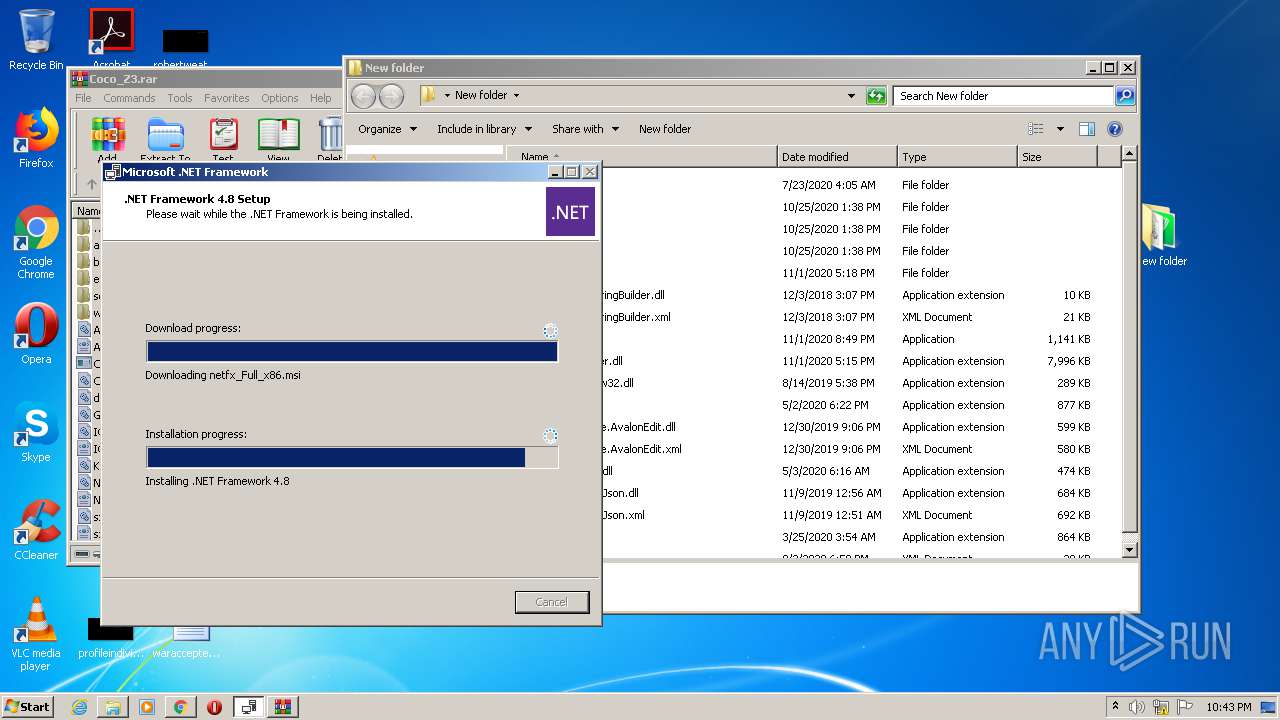Open the Skype desktop shortcut

pos(36,431)
